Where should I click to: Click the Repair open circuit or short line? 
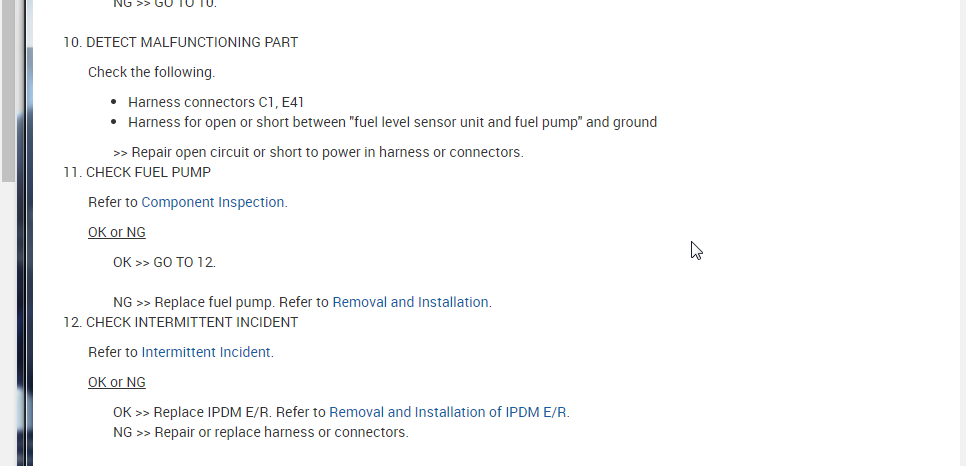pos(318,152)
